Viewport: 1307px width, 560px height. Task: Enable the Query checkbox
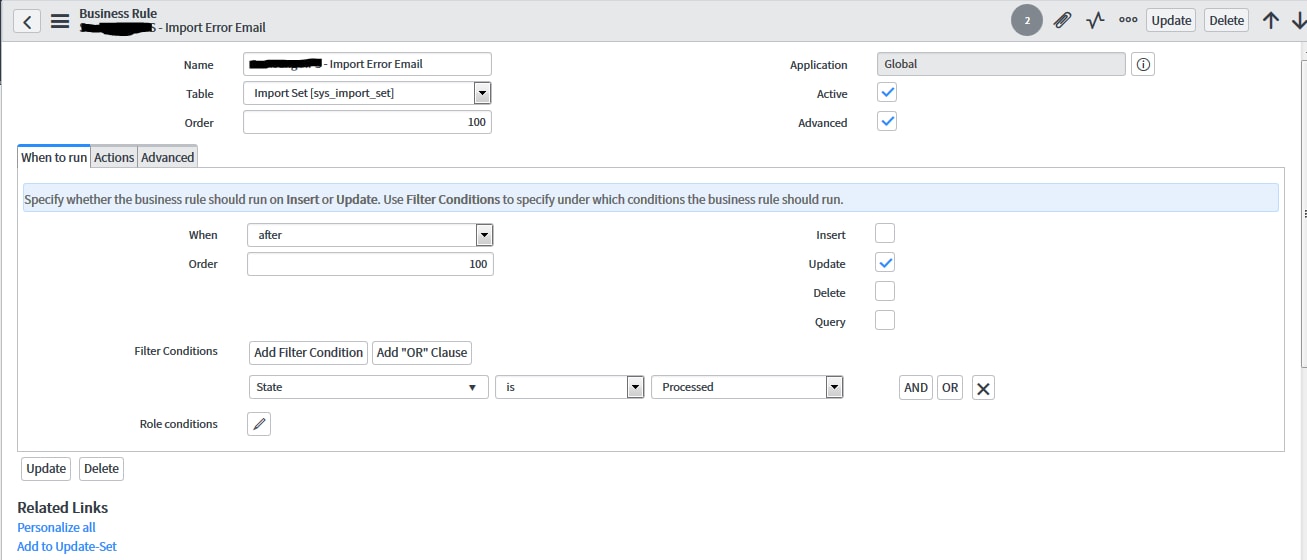(885, 321)
